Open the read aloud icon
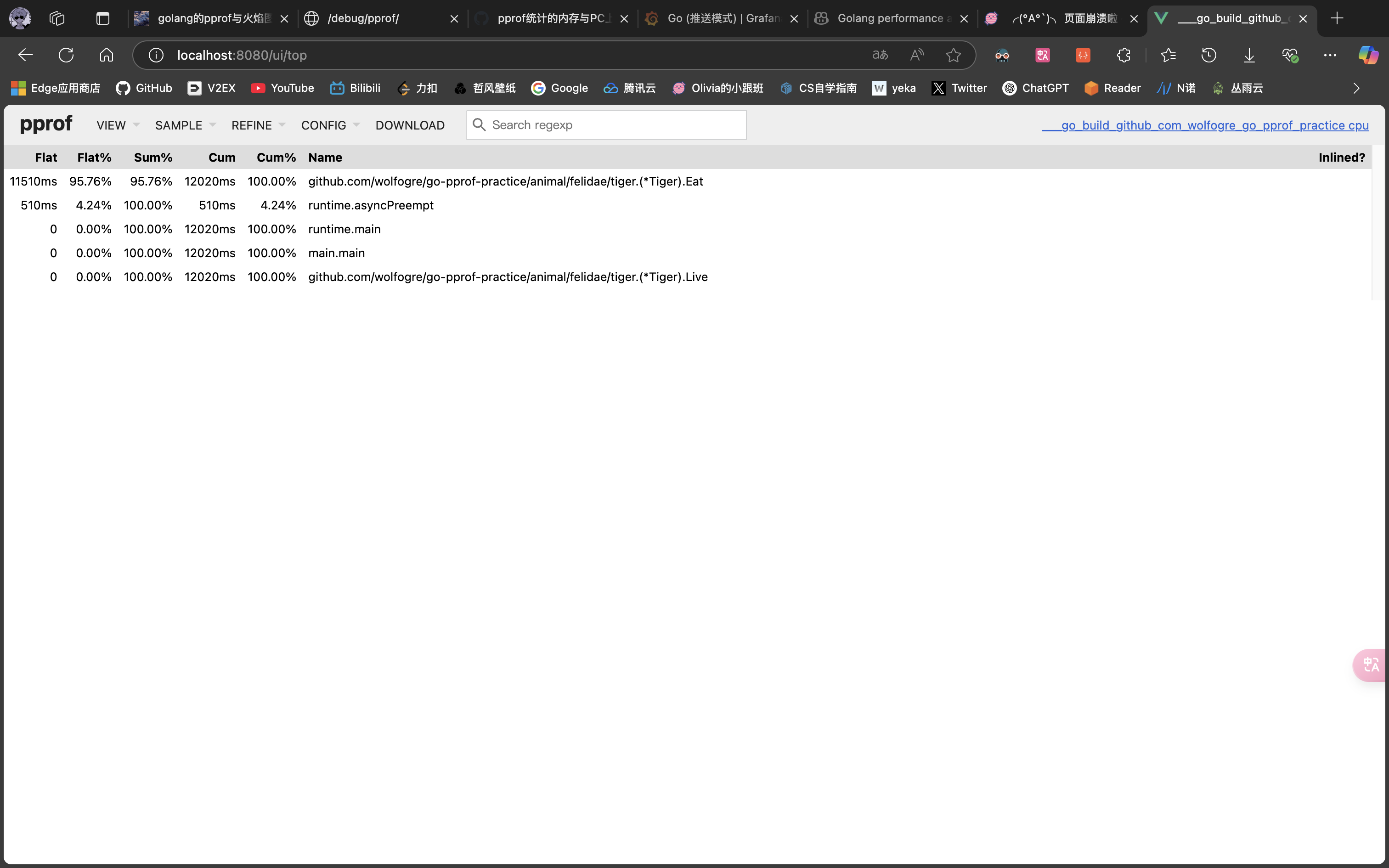The width and height of the screenshot is (1389, 868). click(x=917, y=55)
